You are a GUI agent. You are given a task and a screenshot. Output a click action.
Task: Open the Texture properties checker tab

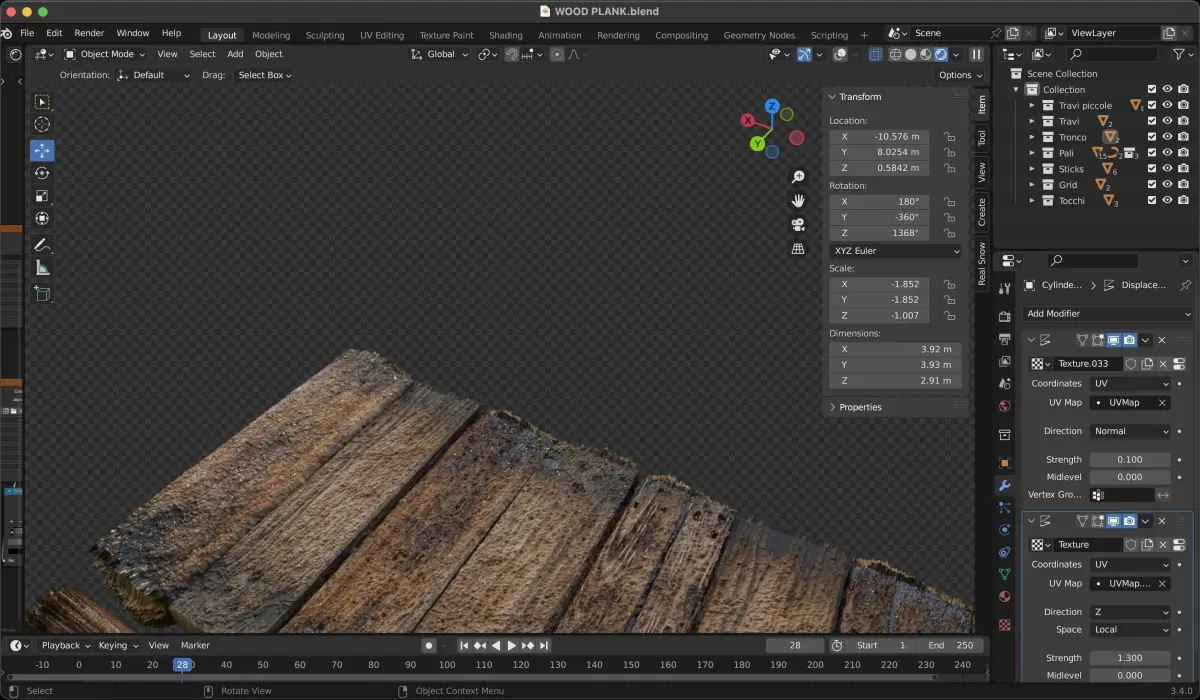(x=1005, y=624)
